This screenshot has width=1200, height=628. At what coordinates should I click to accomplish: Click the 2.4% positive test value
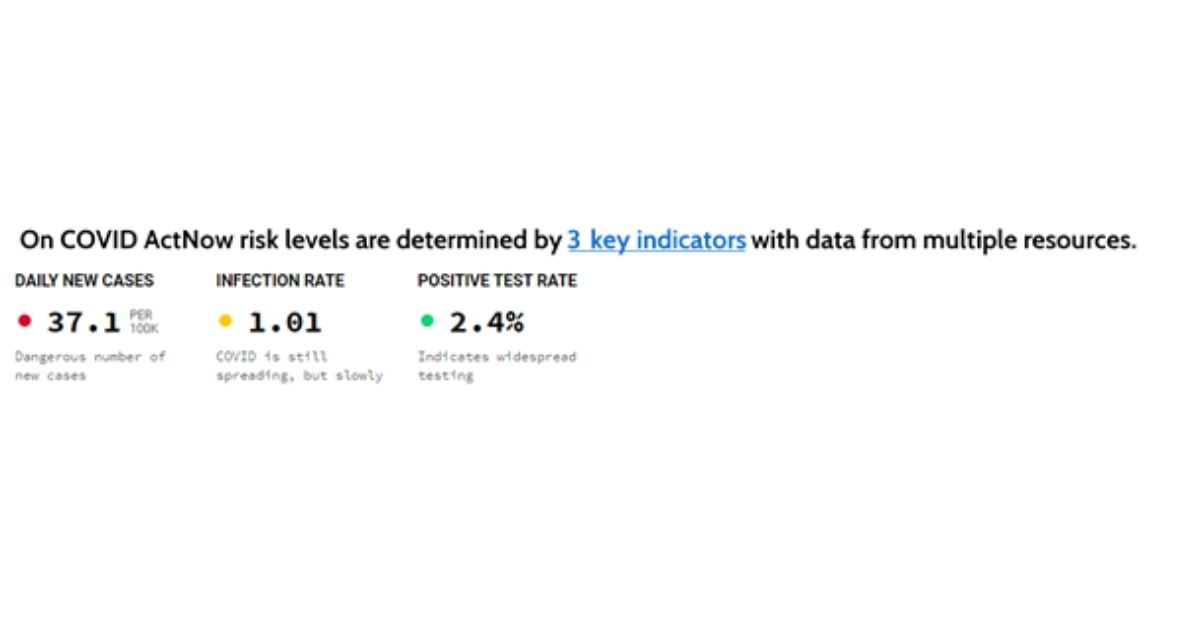(486, 322)
